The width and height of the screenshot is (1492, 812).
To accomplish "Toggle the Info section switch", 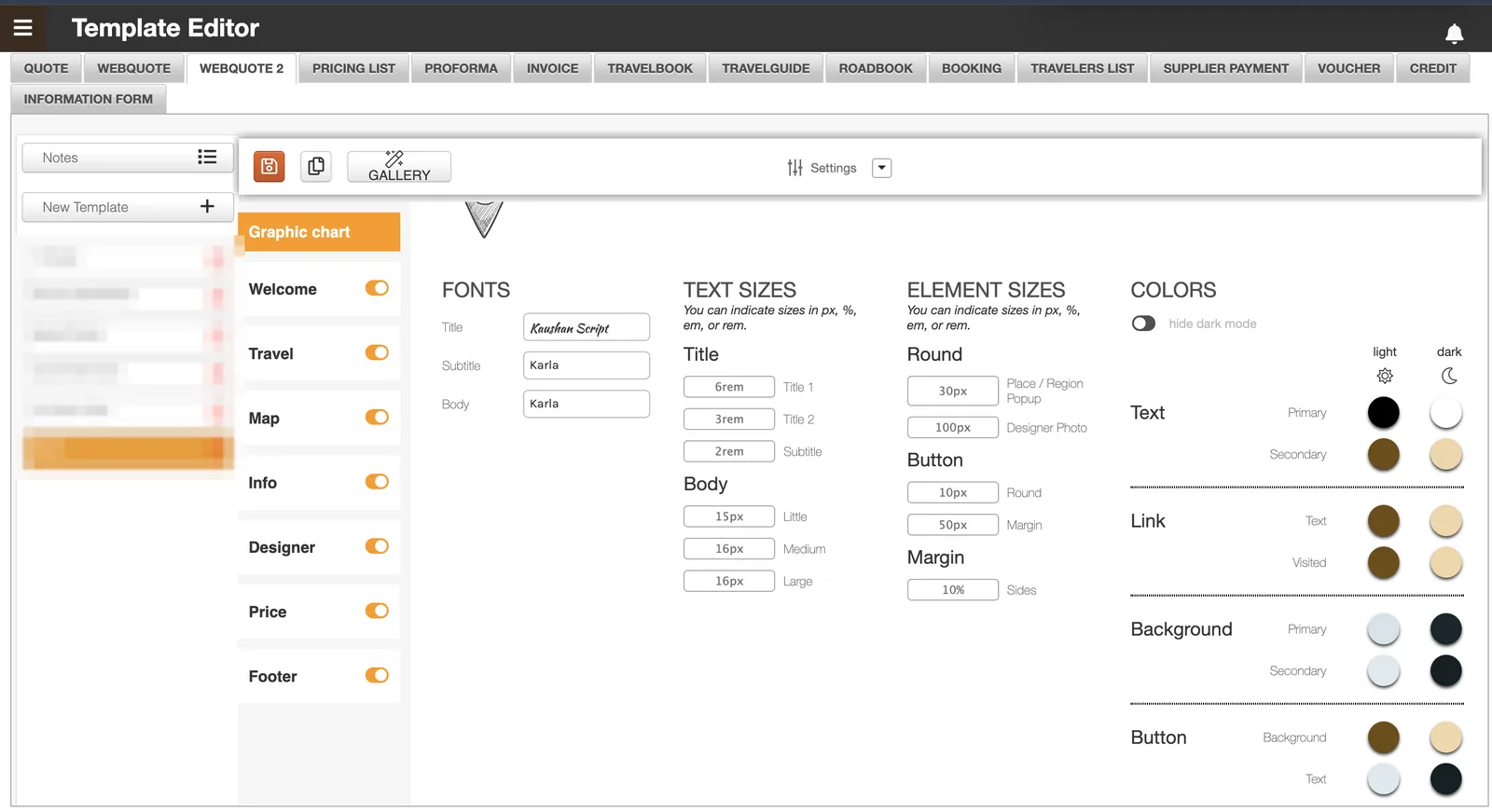I will pyautogui.click(x=377, y=481).
